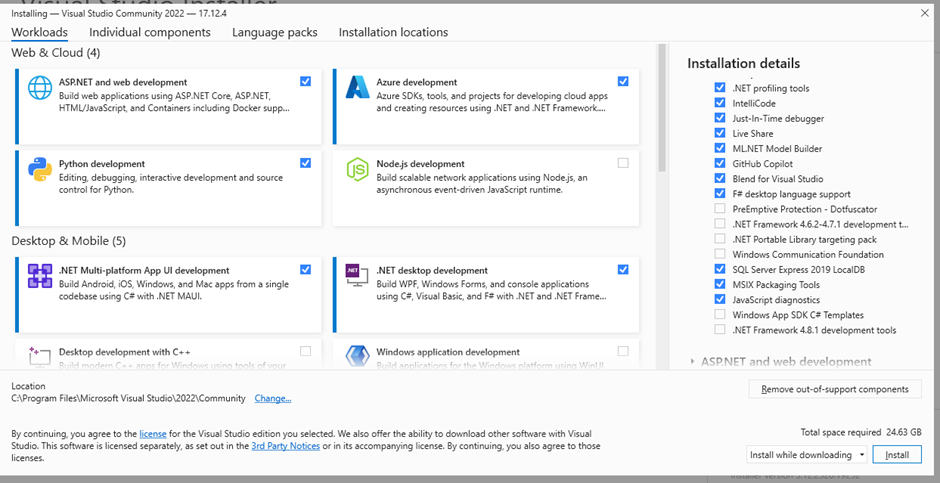
Task: Click the Change... location link
Action: tap(273, 398)
